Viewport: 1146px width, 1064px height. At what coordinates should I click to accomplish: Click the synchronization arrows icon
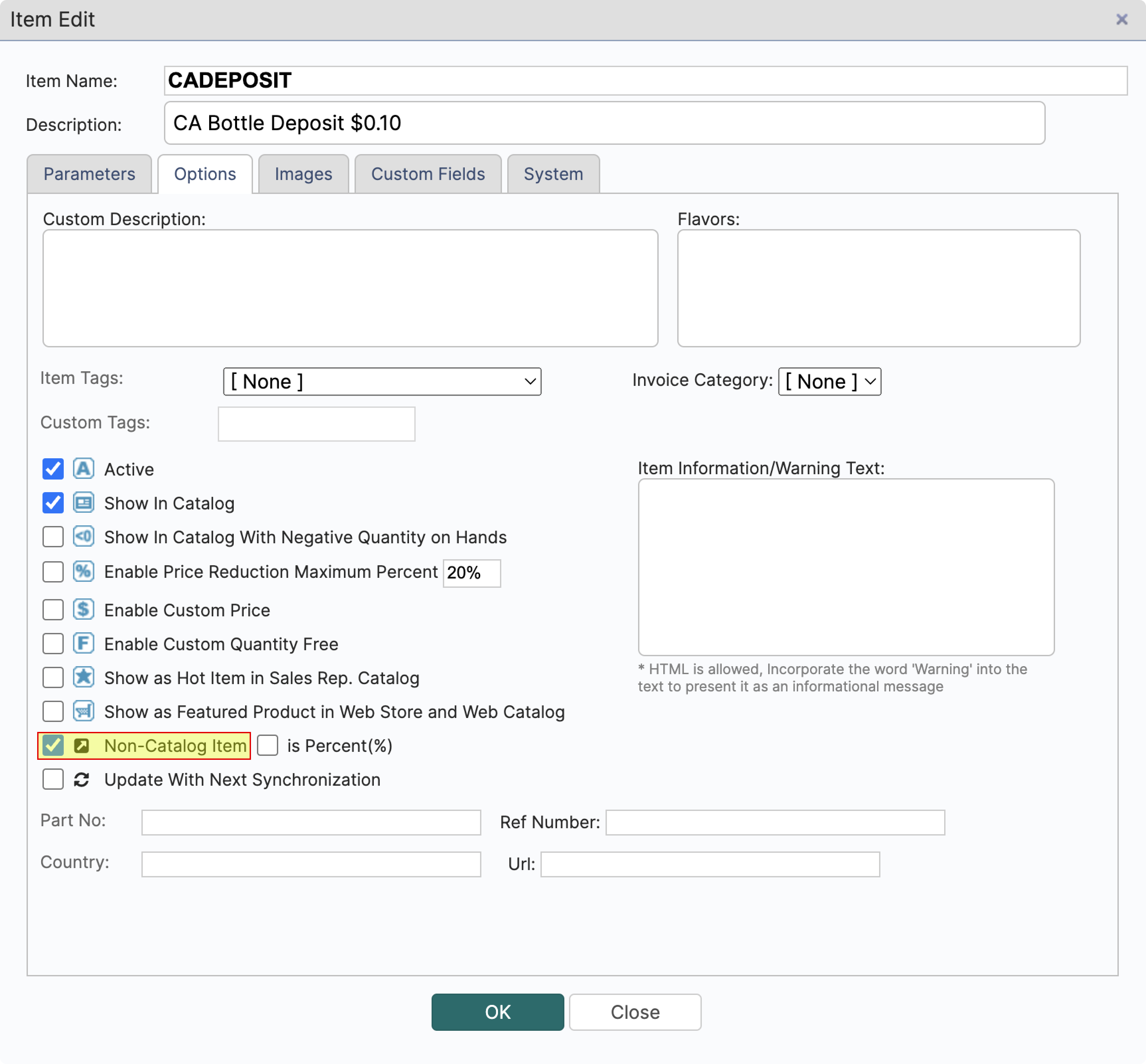82,780
